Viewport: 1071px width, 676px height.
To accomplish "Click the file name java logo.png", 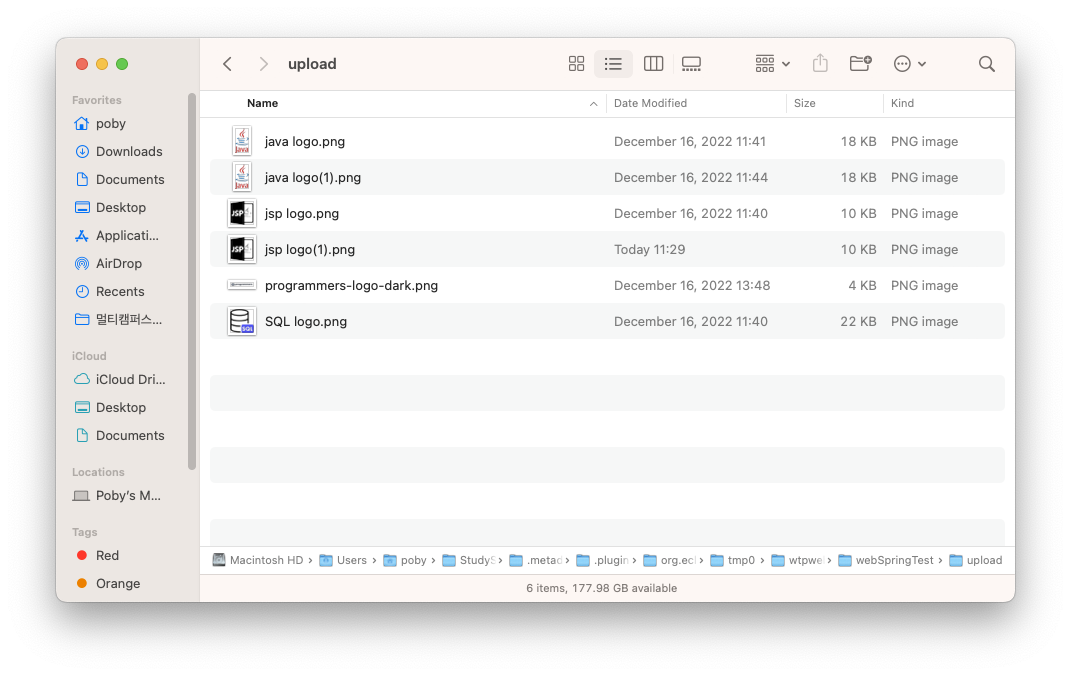I will pos(305,142).
